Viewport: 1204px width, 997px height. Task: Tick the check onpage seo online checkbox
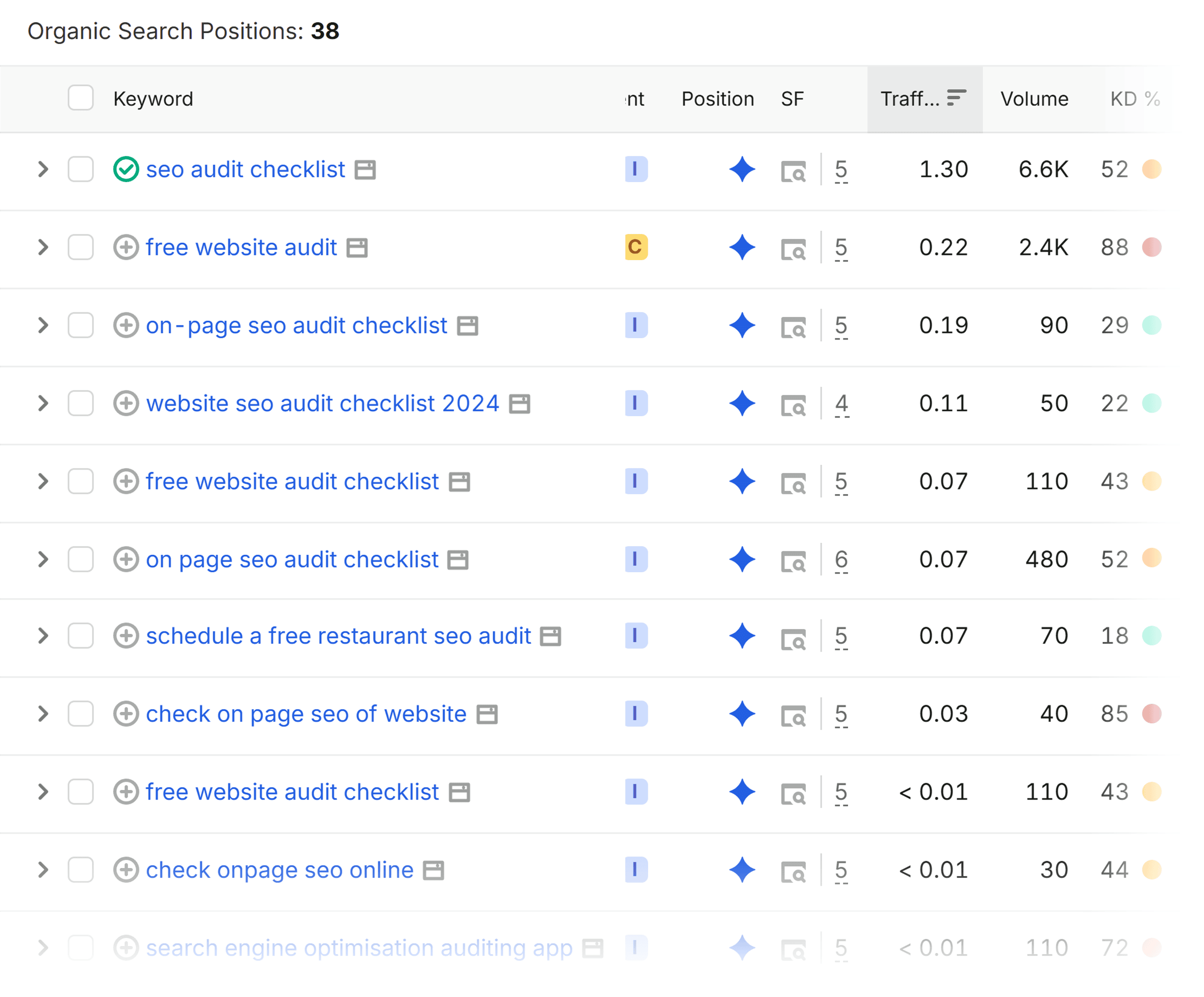(x=81, y=870)
